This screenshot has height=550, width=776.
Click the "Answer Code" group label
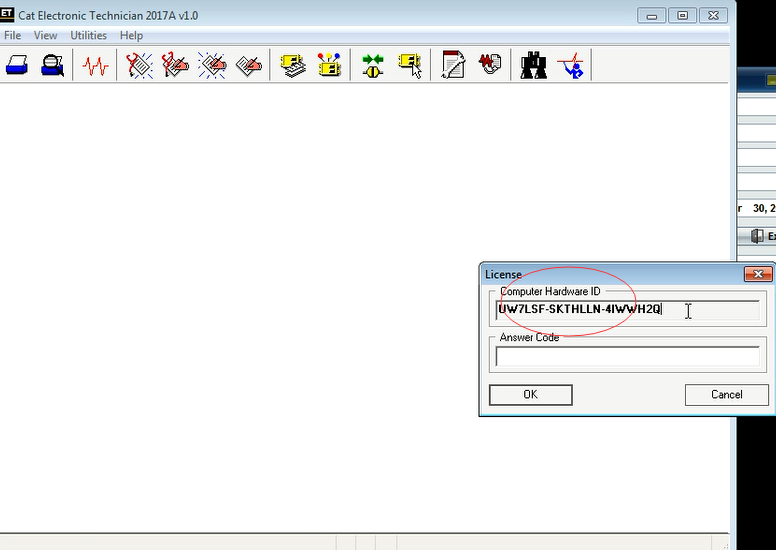[x=529, y=338]
